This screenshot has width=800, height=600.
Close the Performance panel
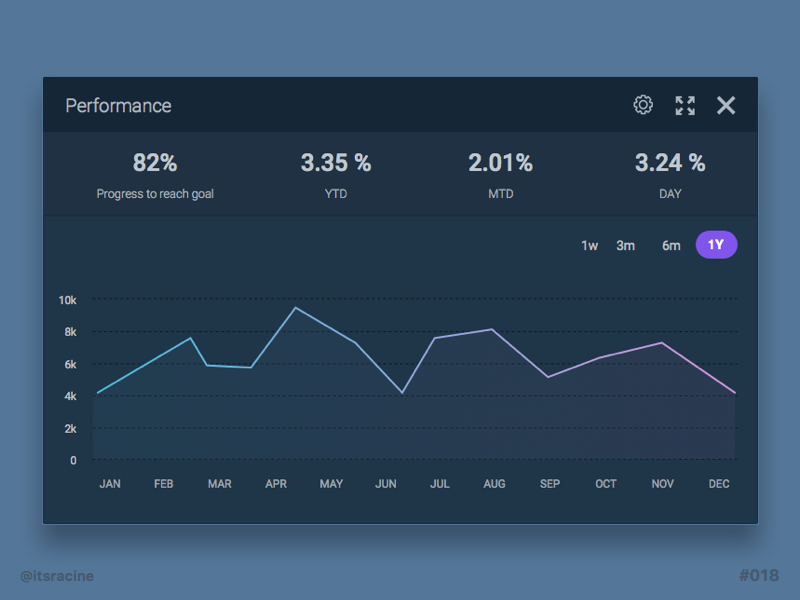[726, 105]
